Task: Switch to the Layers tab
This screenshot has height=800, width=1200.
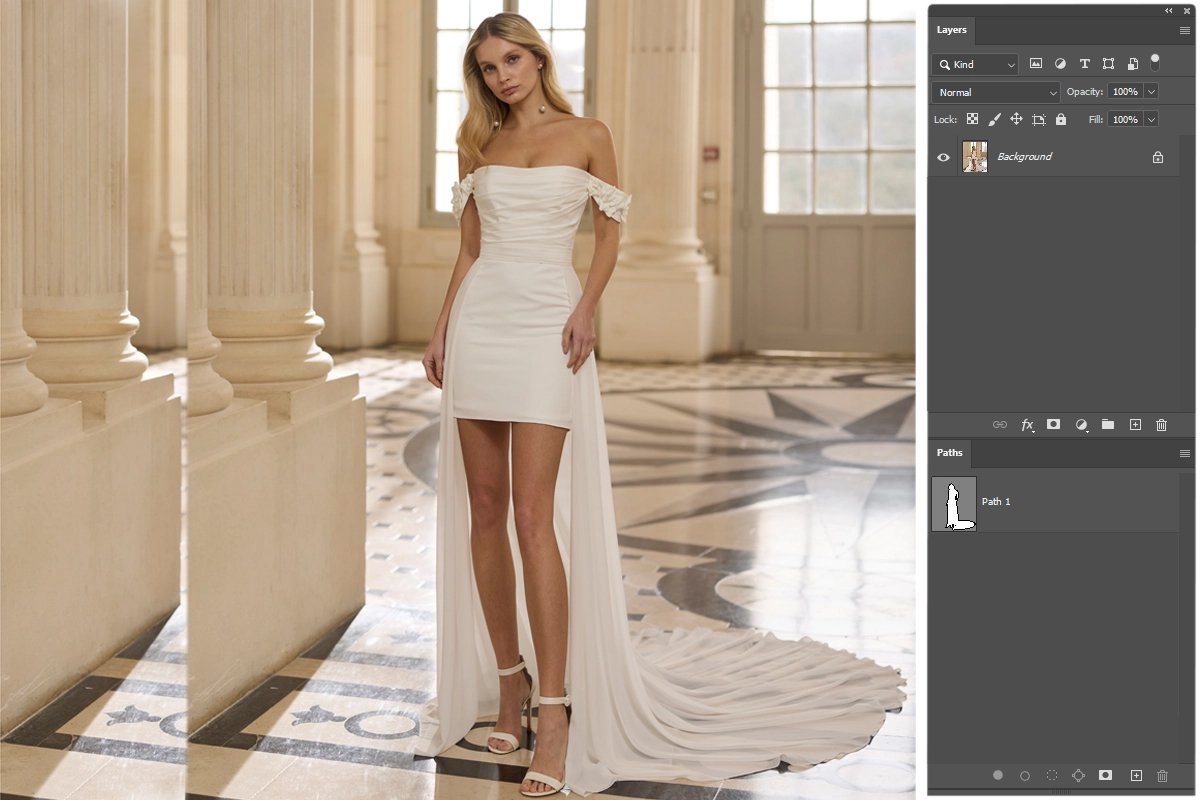Action: tap(951, 30)
